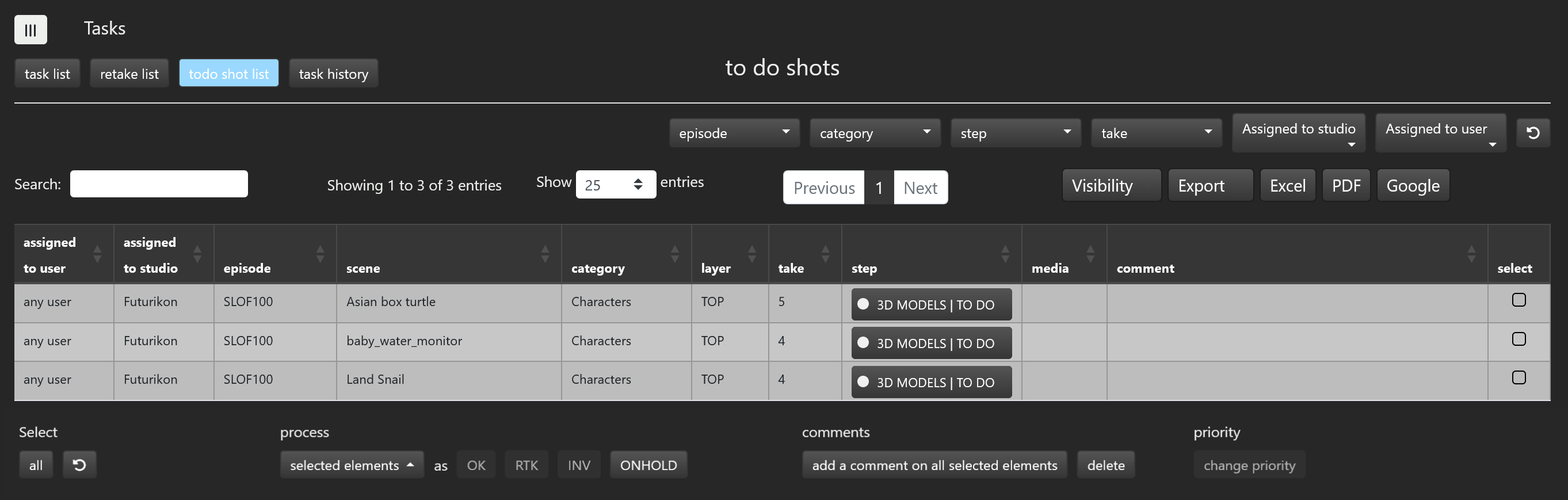
Task: Sort by the take column sort arrows
Action: (x=825, y=254)
